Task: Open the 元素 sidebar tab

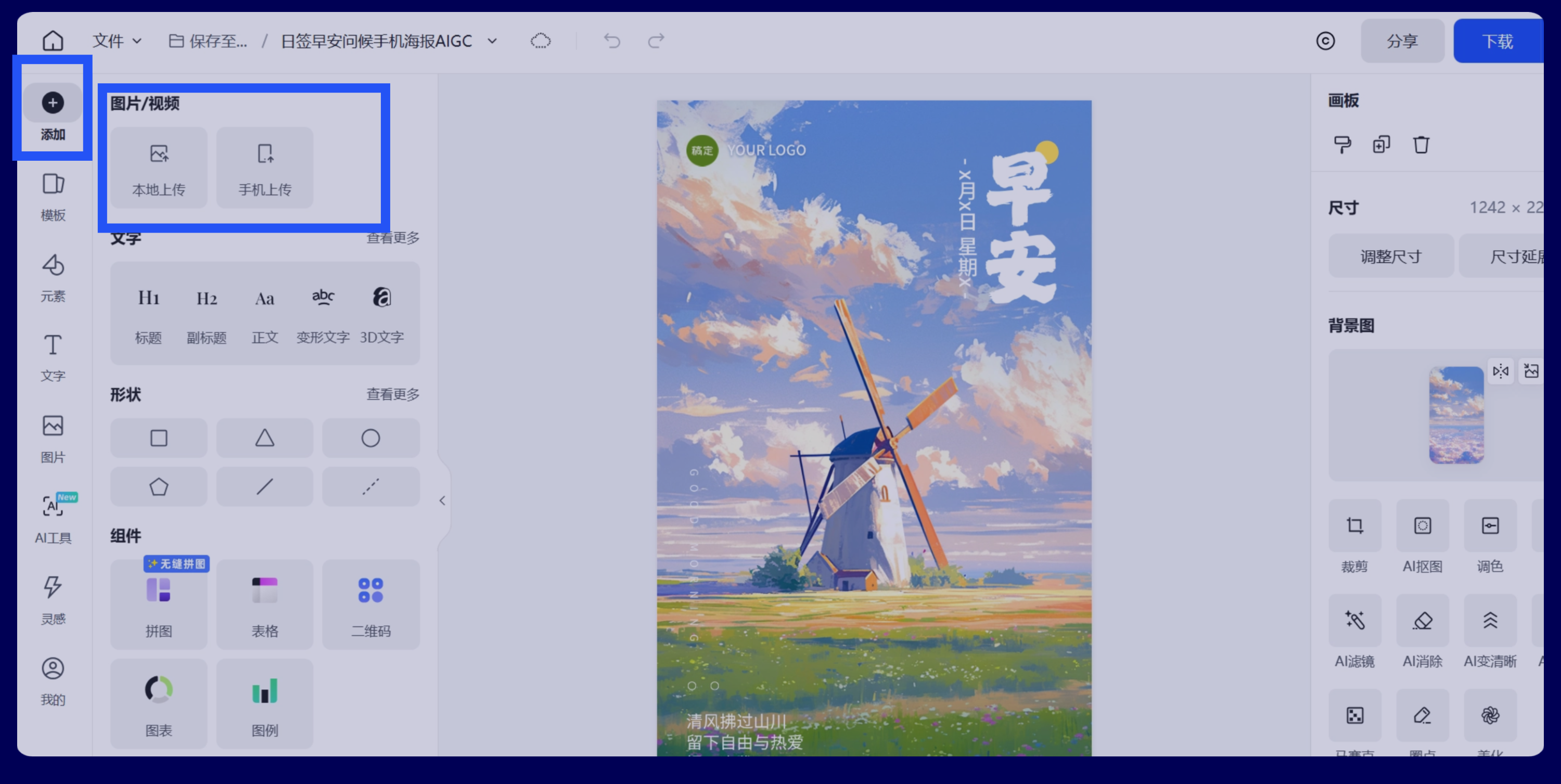Action: pyautogui.click(x=53, y=277)
